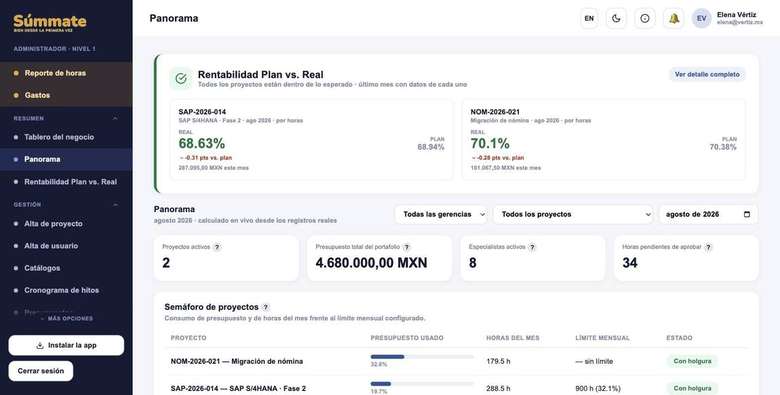Click the EV user avatar

[701, 18]
